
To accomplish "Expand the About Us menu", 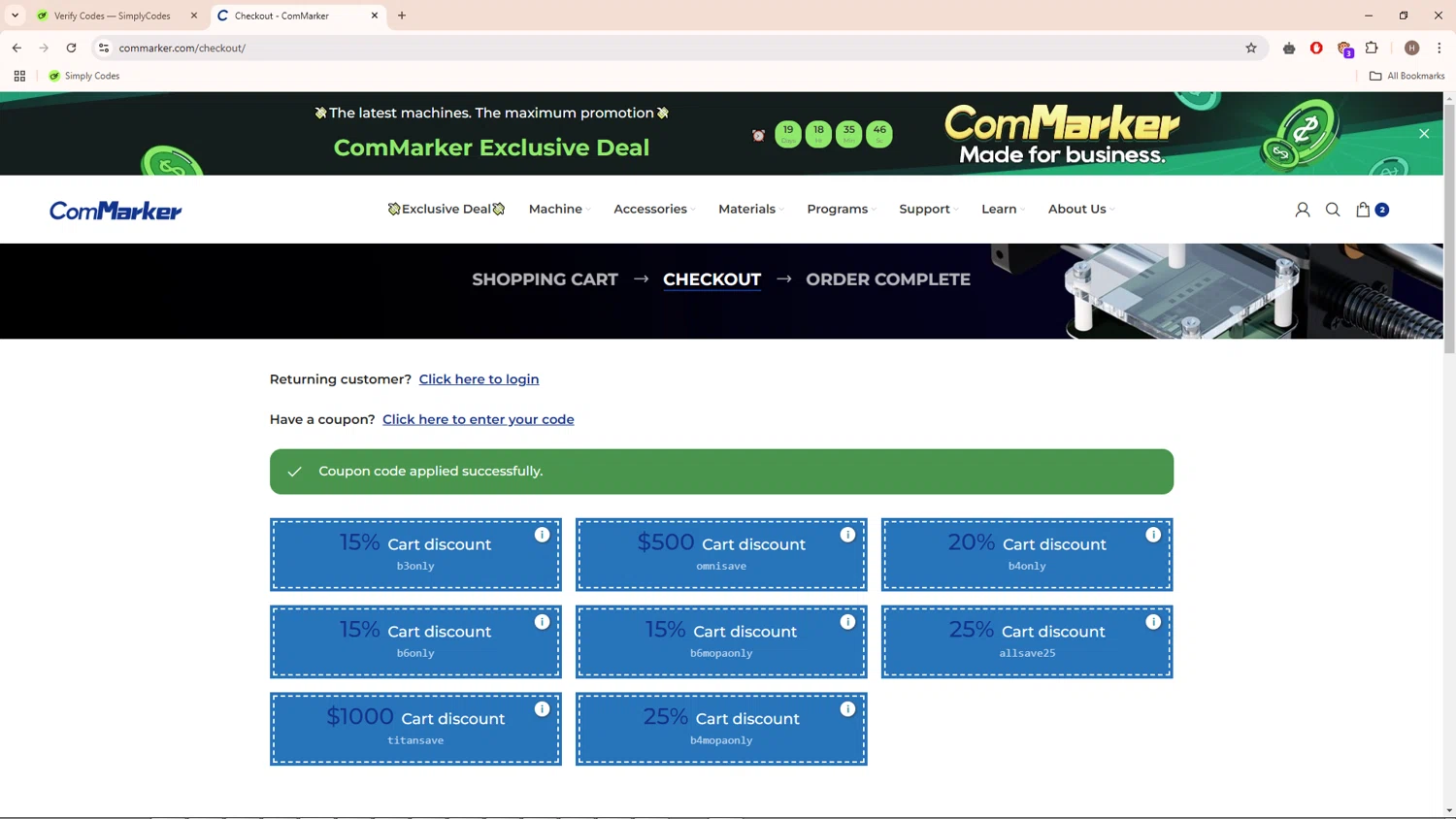I will pos(1080,209).
